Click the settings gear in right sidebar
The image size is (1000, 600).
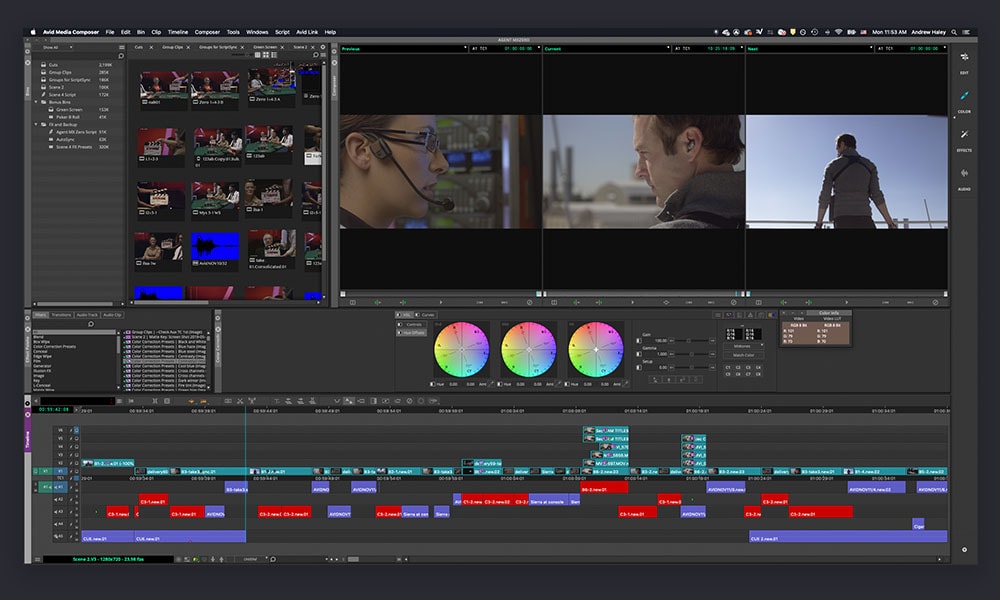point(964,549)
